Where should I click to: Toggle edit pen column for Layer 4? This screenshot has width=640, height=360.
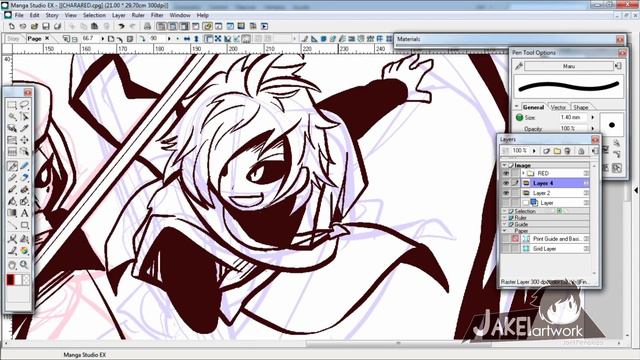point(515,183)
